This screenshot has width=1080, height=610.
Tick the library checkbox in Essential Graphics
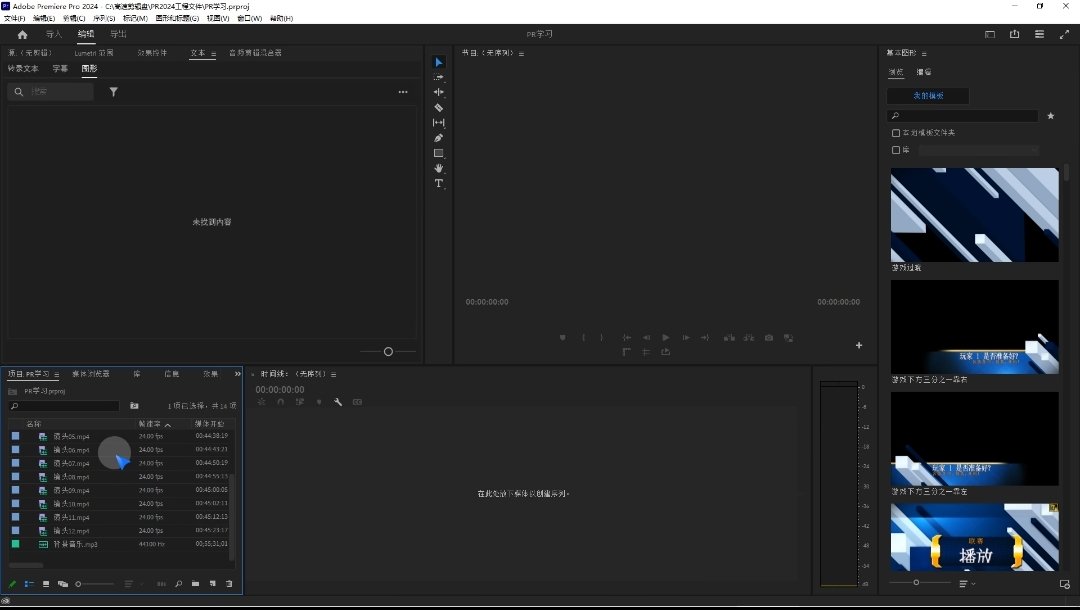pos(896,150)
